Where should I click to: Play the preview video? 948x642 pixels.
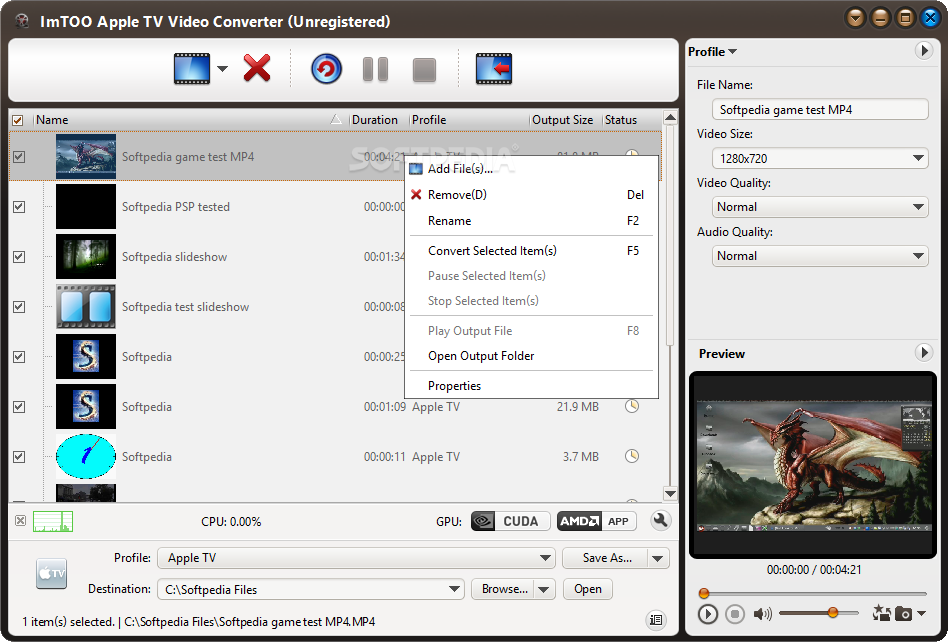[x=707, y=614]
